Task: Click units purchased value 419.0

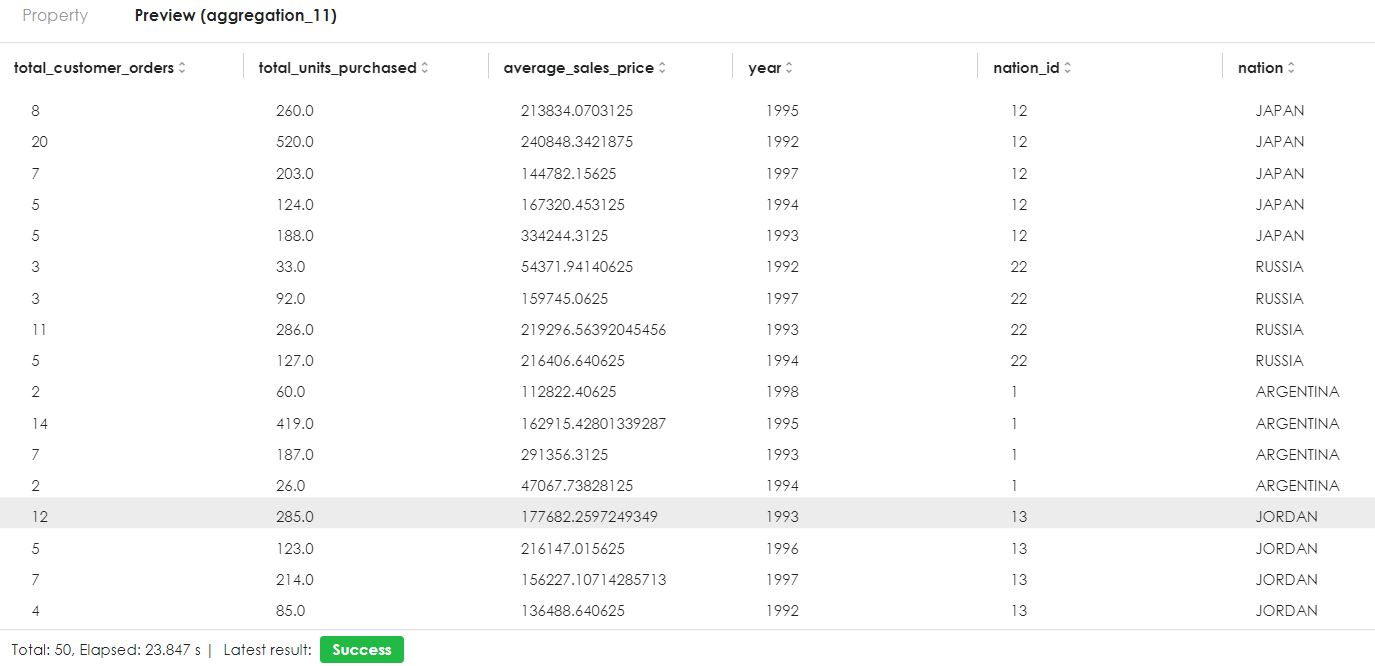Action: point(295,424)
